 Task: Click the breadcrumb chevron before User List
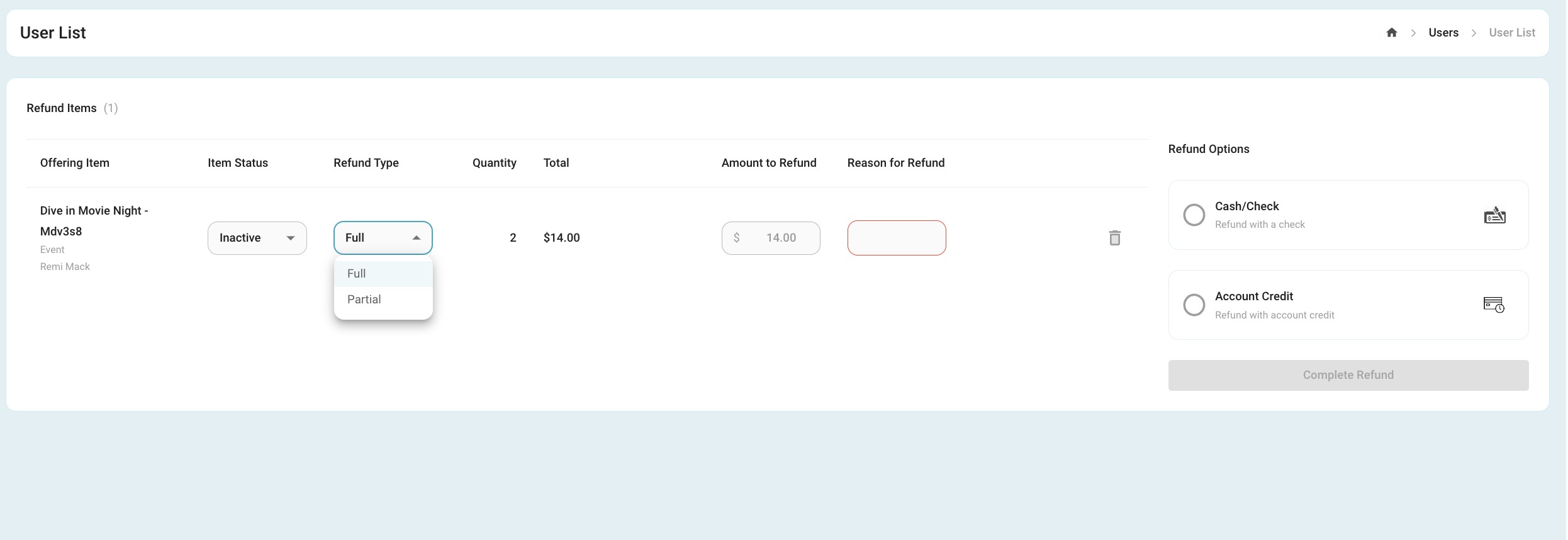(1474, 33)
